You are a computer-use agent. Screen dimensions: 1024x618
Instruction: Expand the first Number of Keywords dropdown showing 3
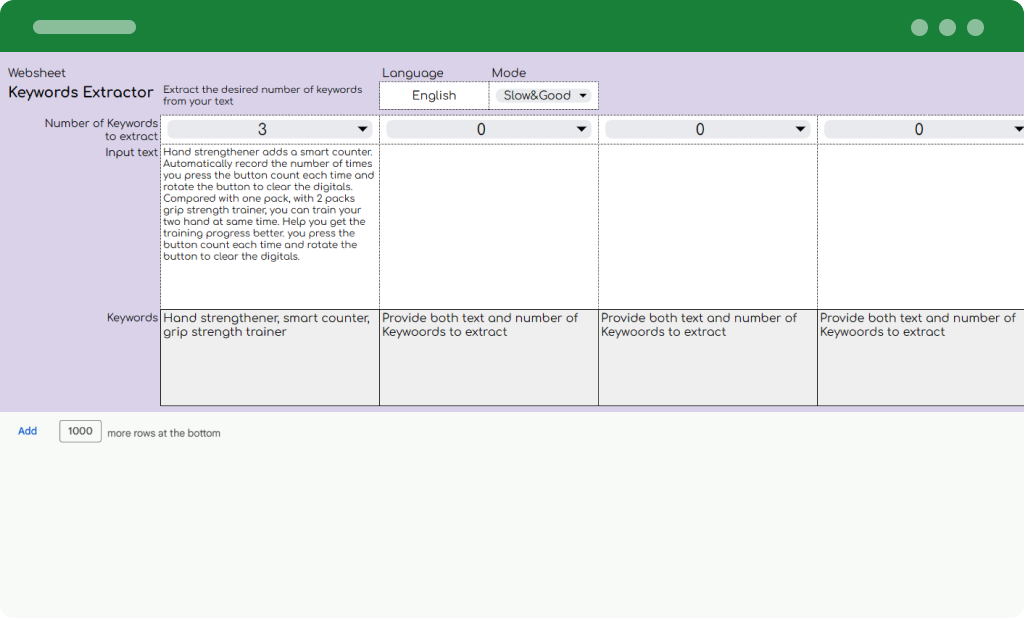(267, 129)
